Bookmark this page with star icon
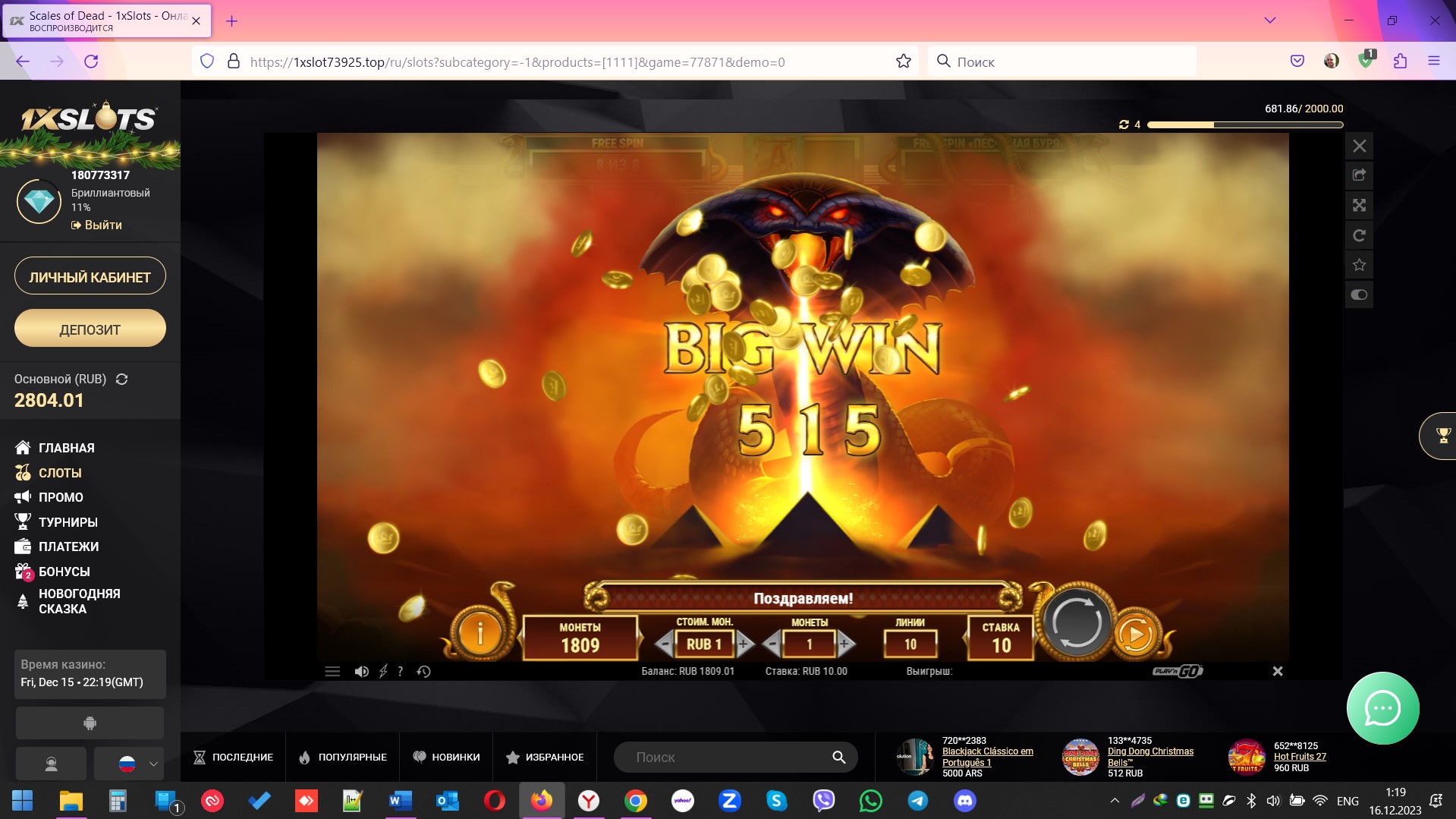 pyautogui.click(x=903, y=61)
